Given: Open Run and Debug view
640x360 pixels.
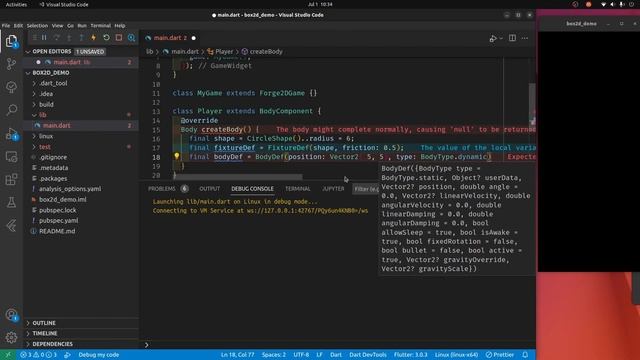Looking at the screenshot, I should click(x=11, y=134).
